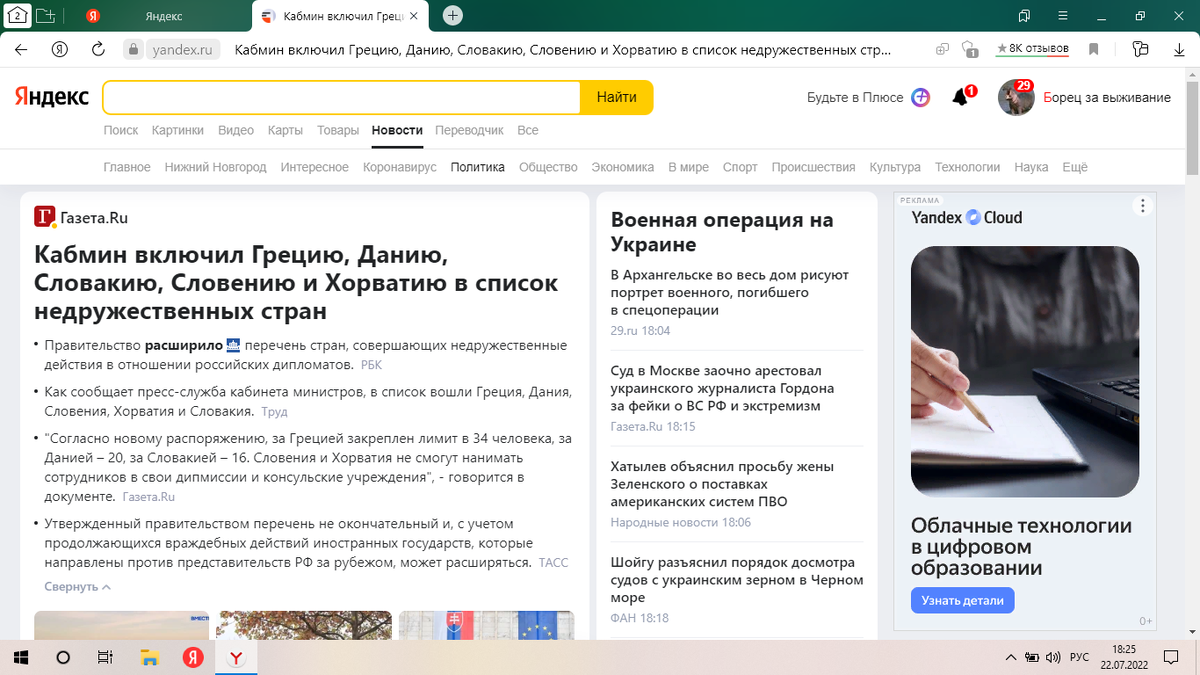Open the РБК source link
This screenshot has height=675, width=1200.
pos(371,365)
